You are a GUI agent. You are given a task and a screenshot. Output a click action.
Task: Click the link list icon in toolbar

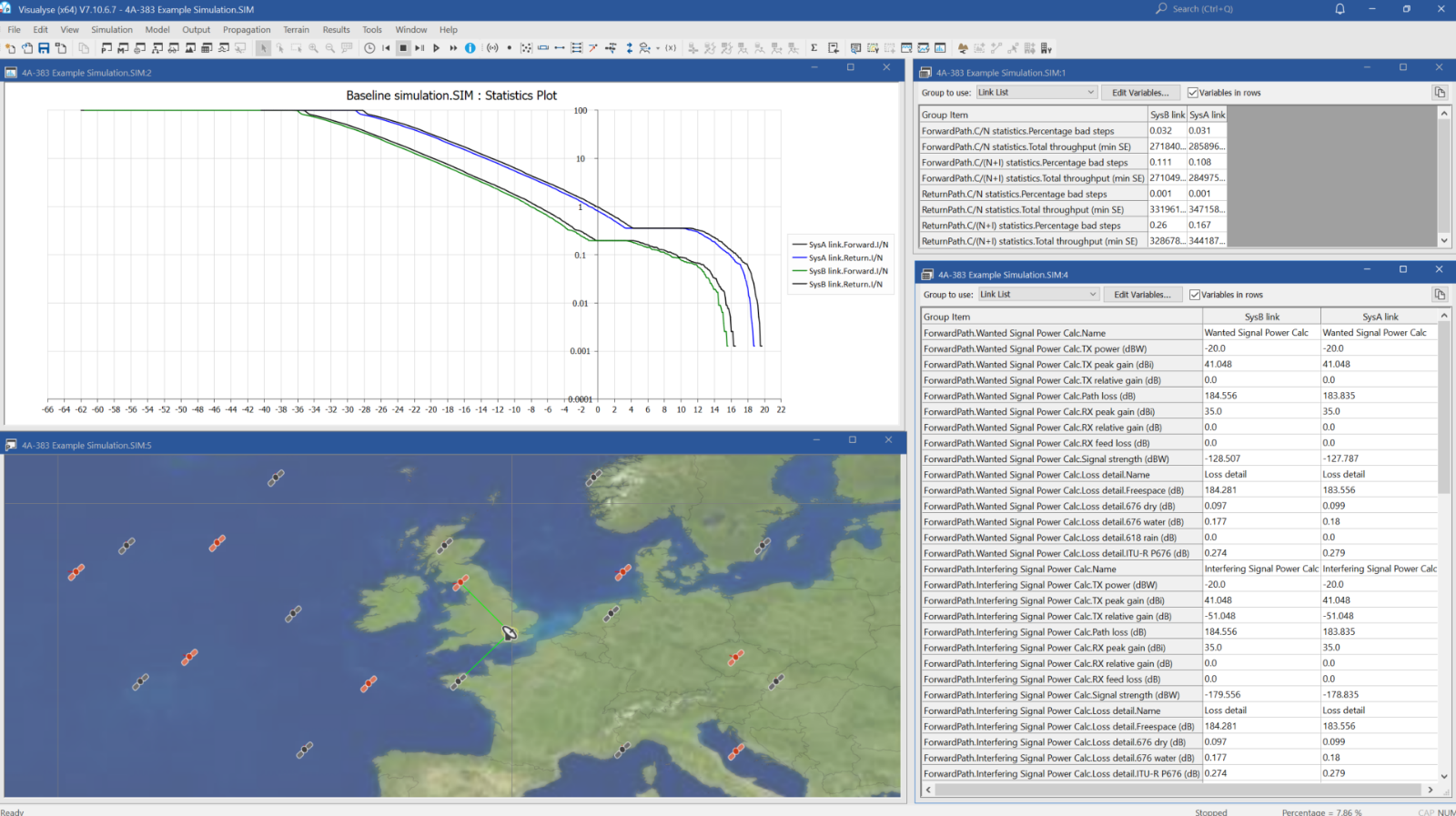click(577, 48)
